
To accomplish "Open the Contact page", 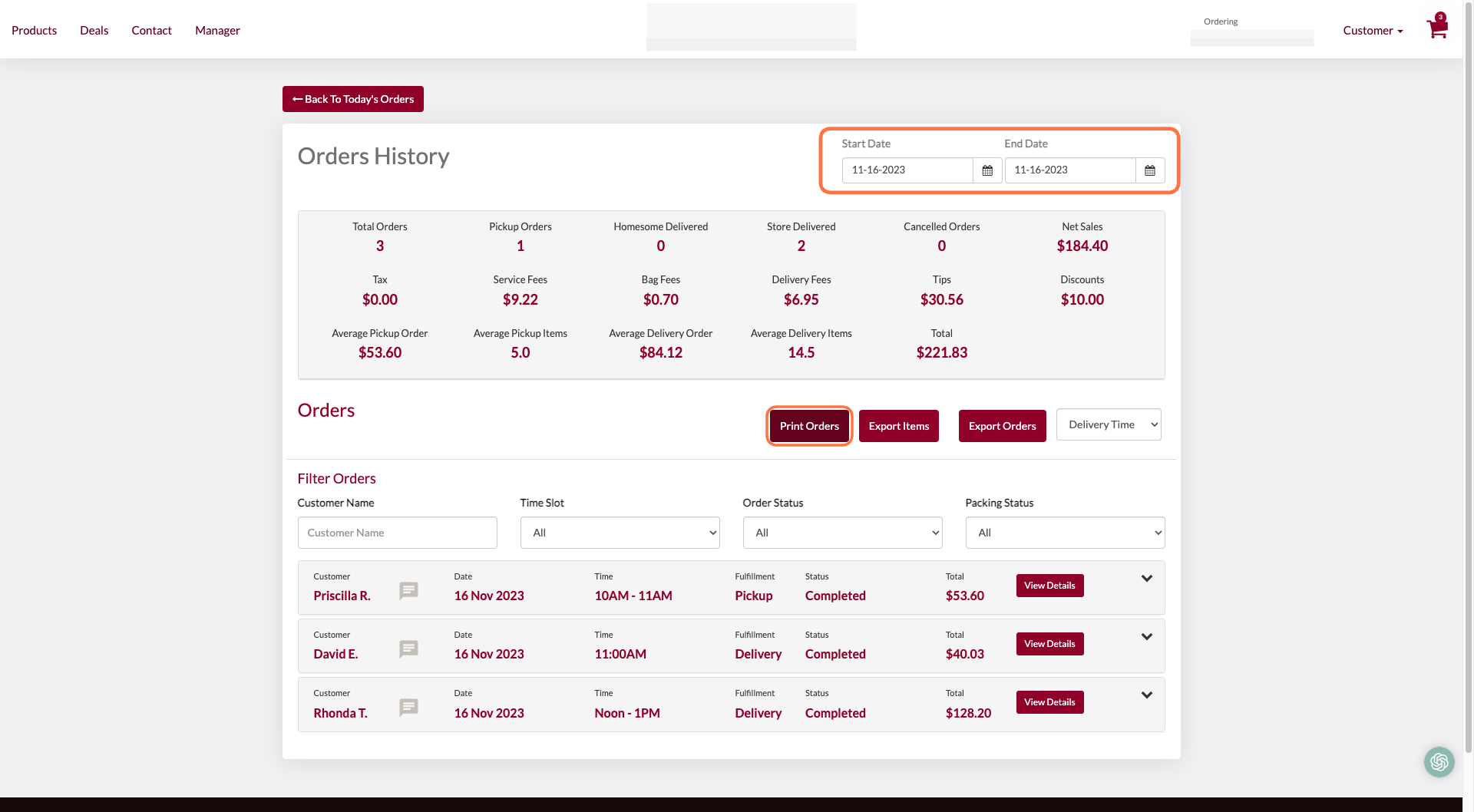I will (151, 31).
